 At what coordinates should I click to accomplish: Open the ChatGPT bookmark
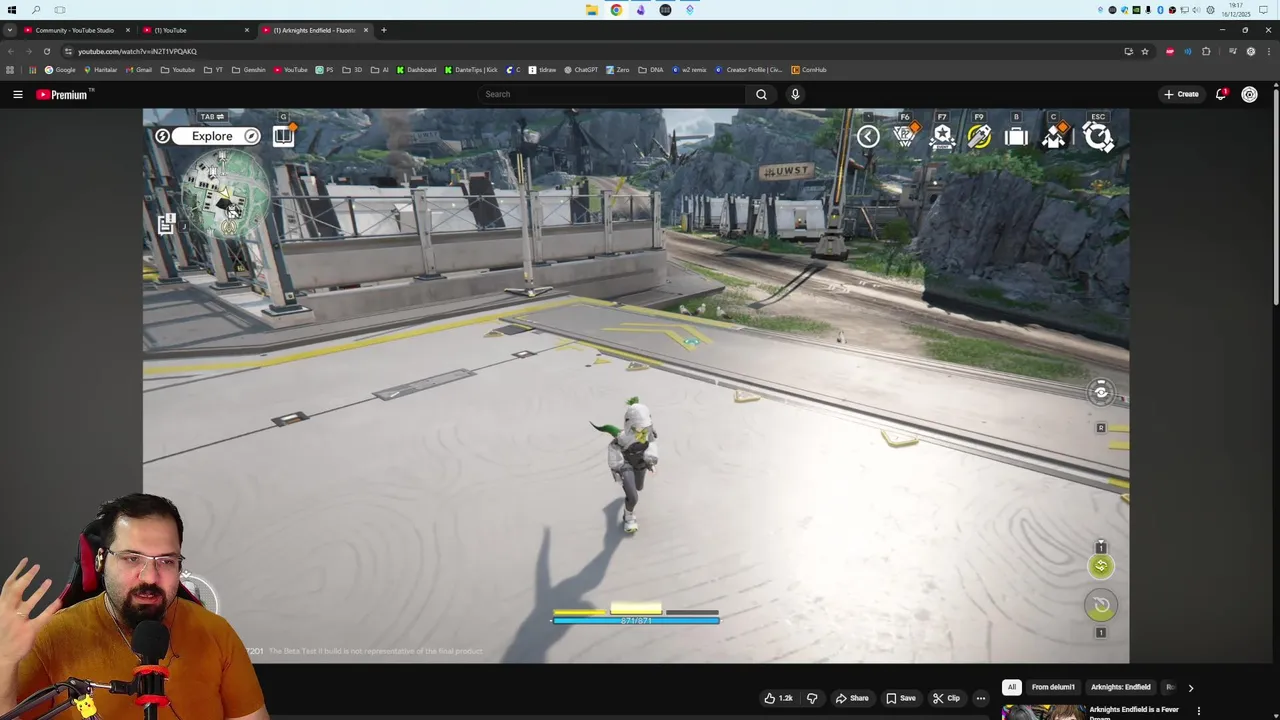pos(581,70)
